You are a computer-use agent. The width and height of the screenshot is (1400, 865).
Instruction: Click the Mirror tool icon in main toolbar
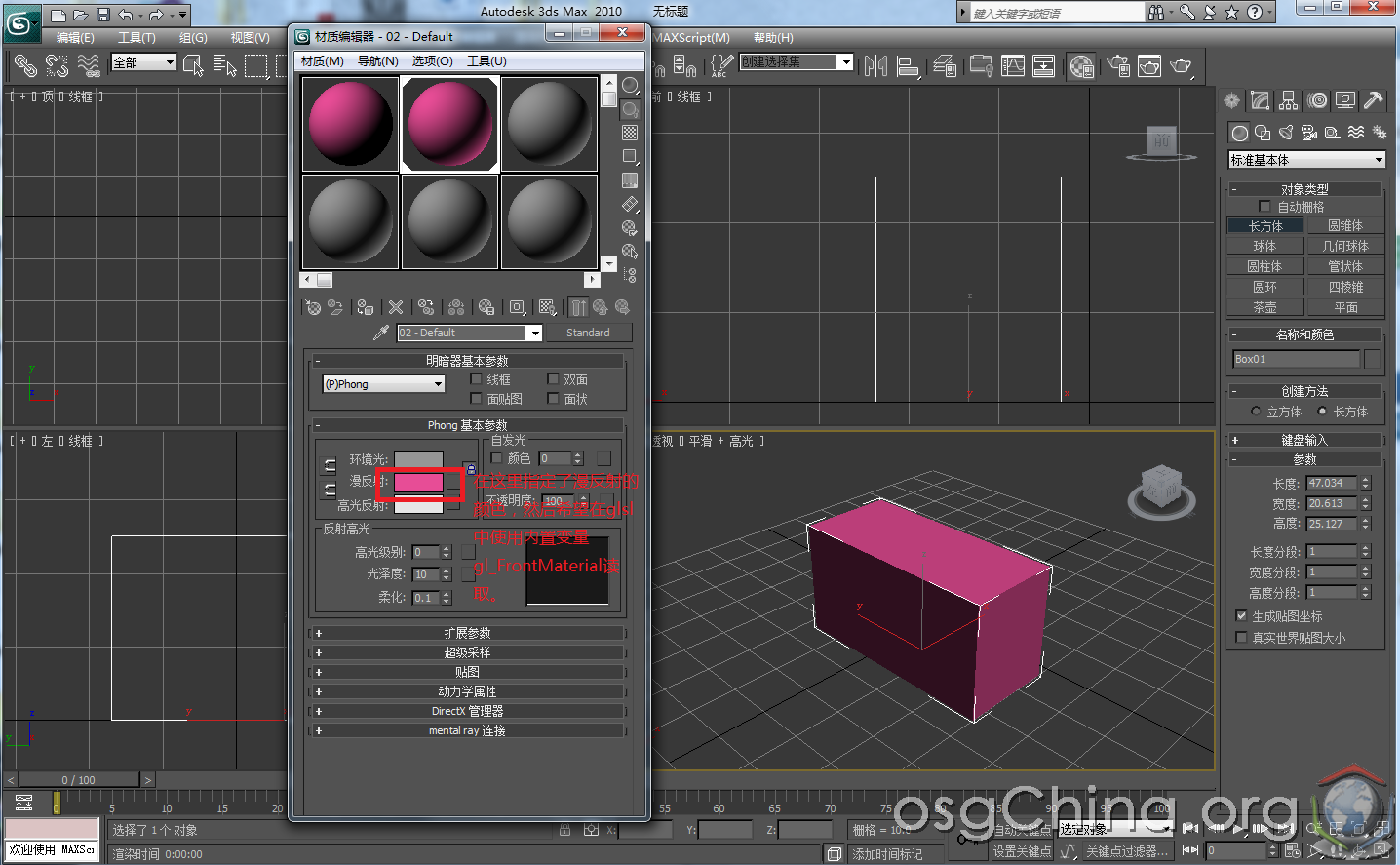[x=875, y=66]
